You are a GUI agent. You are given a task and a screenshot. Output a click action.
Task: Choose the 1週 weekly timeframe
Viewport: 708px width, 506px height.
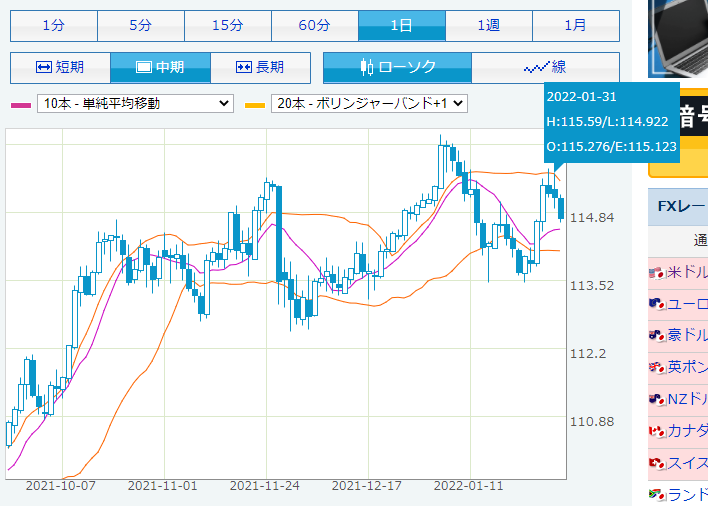[x=488, y=25]
